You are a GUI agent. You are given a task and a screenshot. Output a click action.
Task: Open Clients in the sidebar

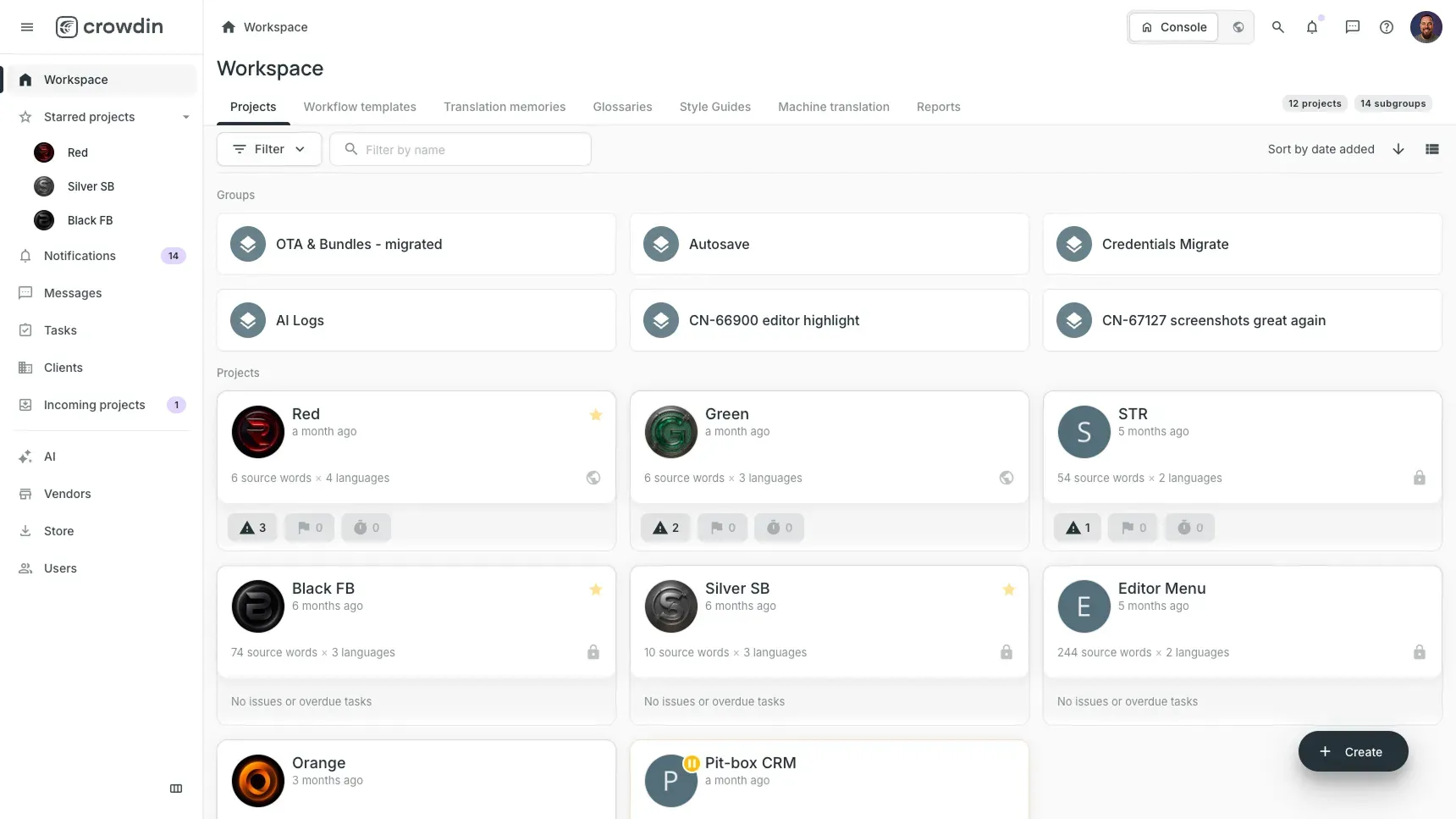coord(102,368)
